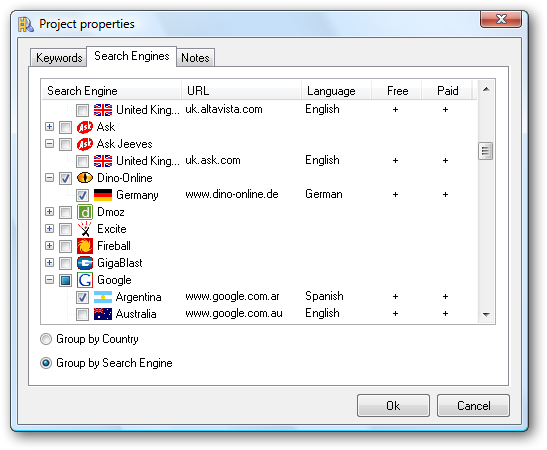Confirm with the Ok button

click(x=393, y=406)
